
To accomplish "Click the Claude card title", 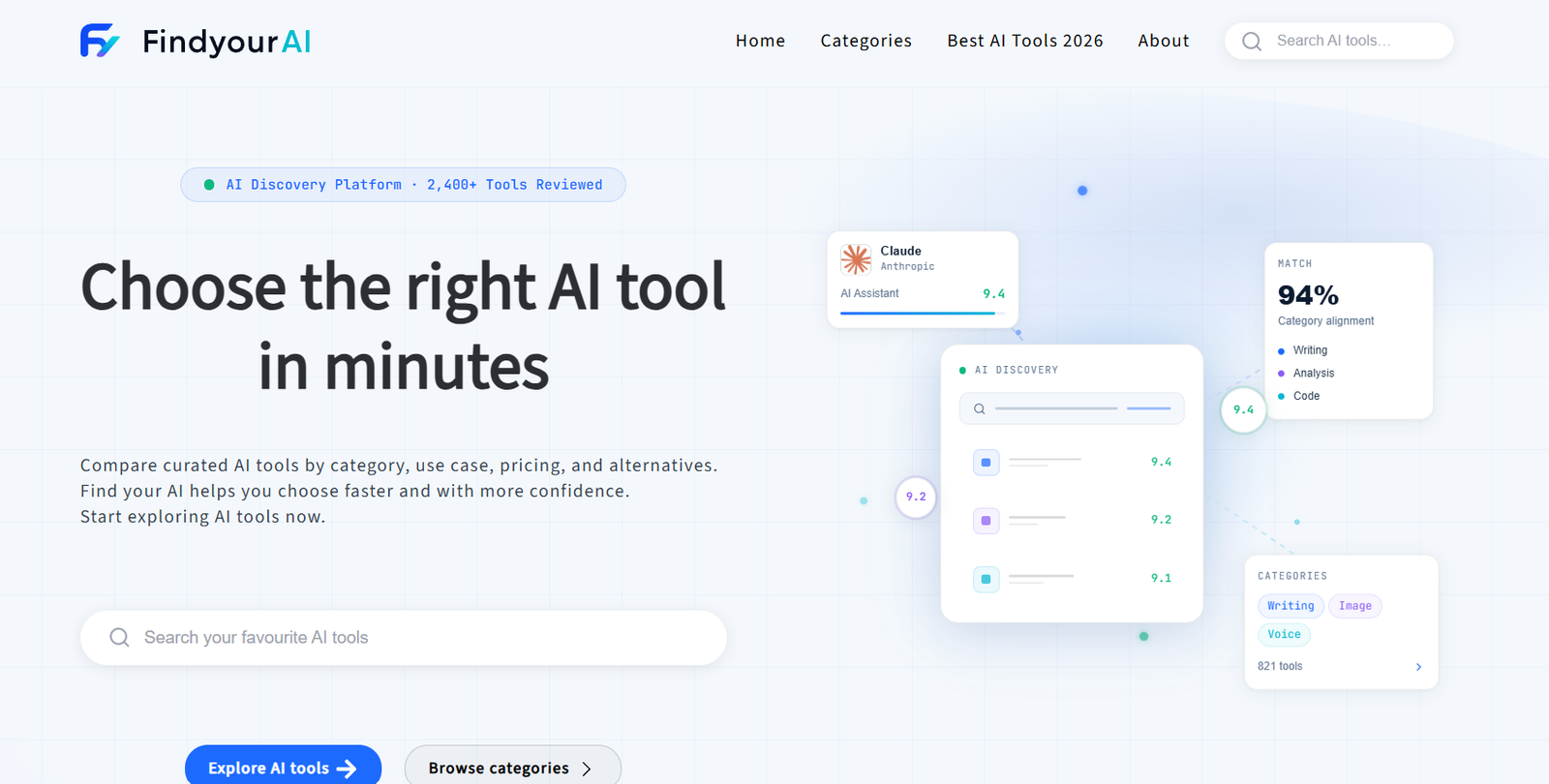I will tap(900, 251).
